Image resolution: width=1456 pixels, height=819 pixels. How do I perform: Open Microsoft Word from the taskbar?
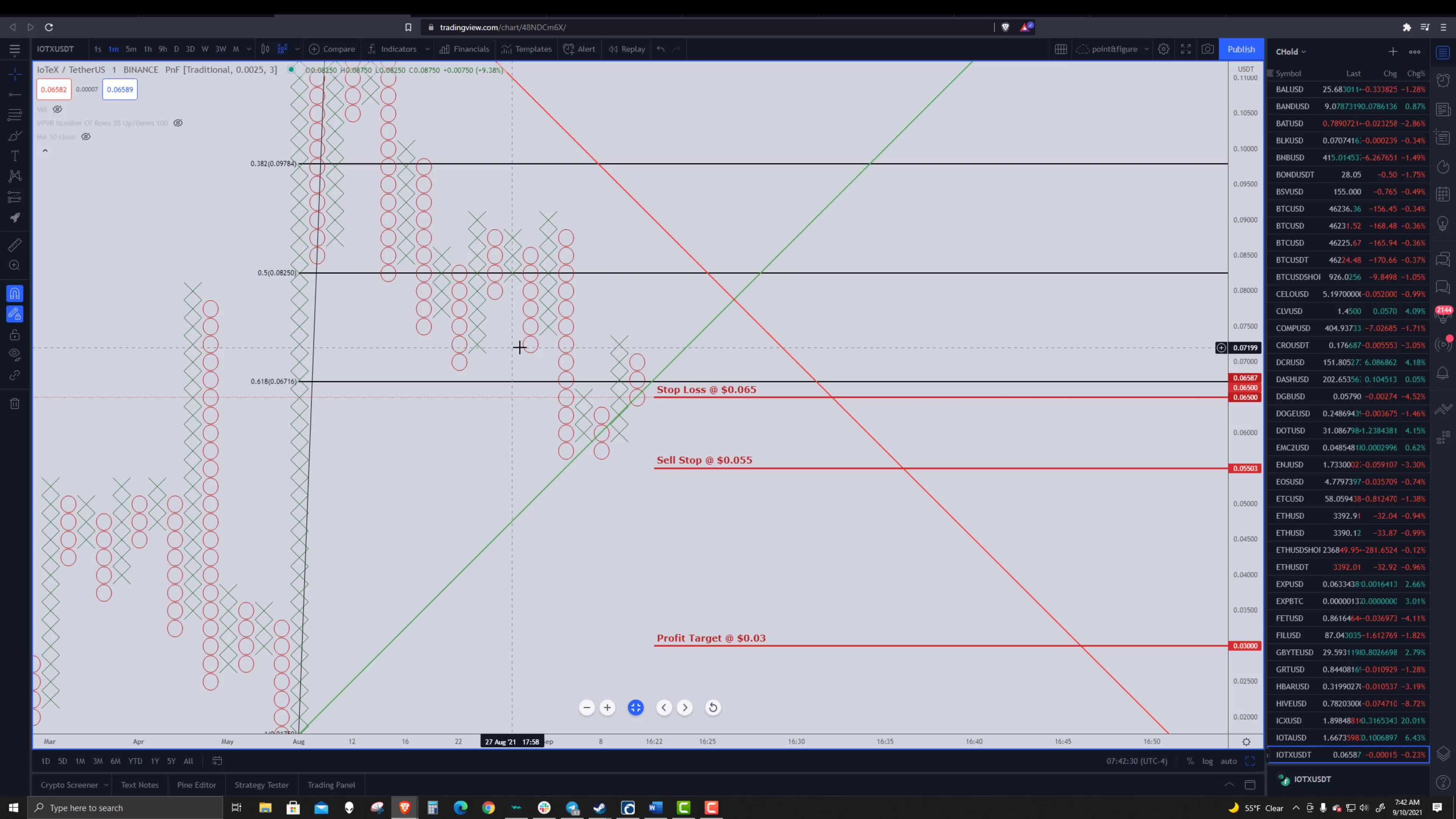(x=655, y=808)
